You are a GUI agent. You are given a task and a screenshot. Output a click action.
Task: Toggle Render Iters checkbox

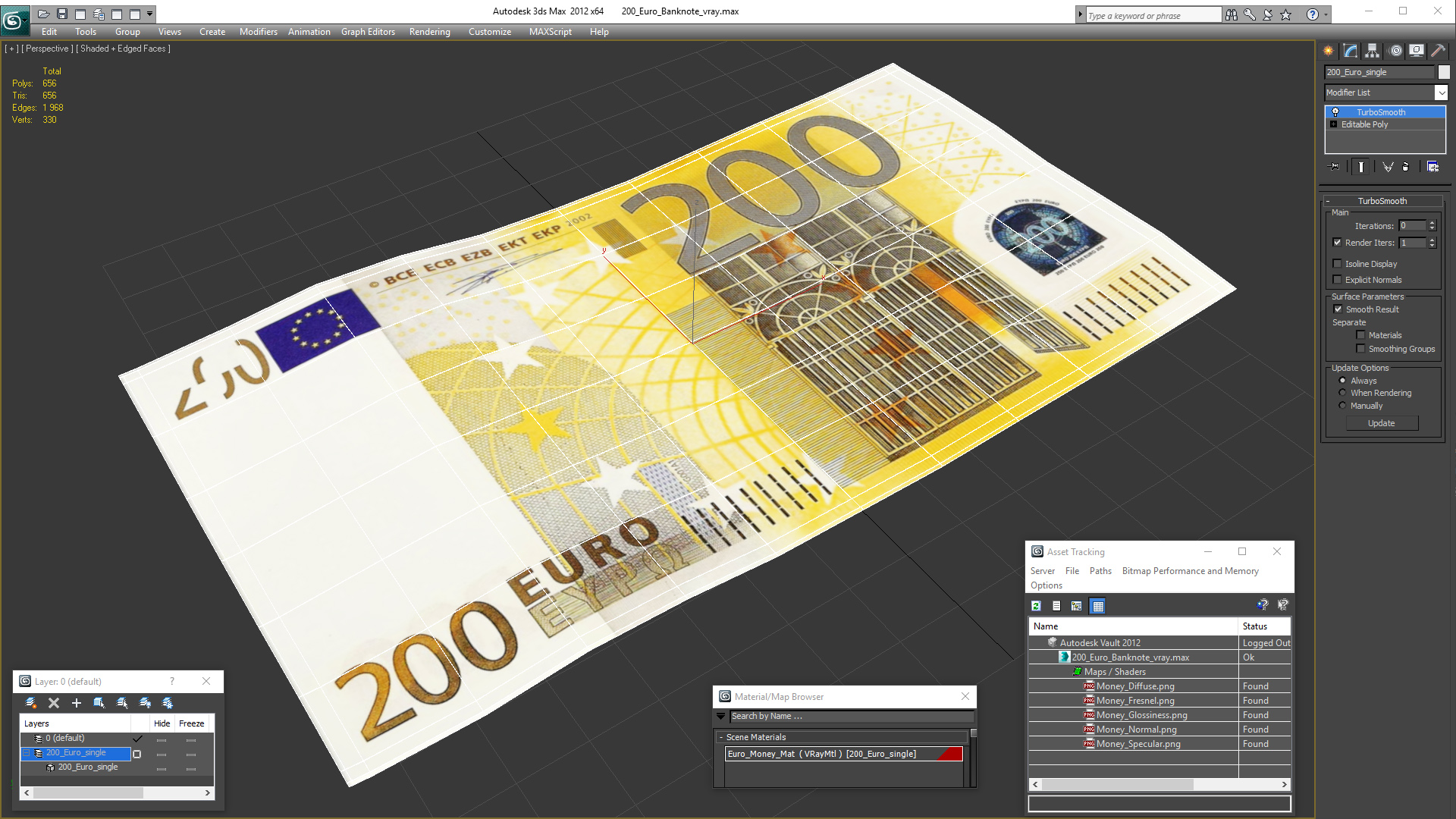coord(1337,243)
